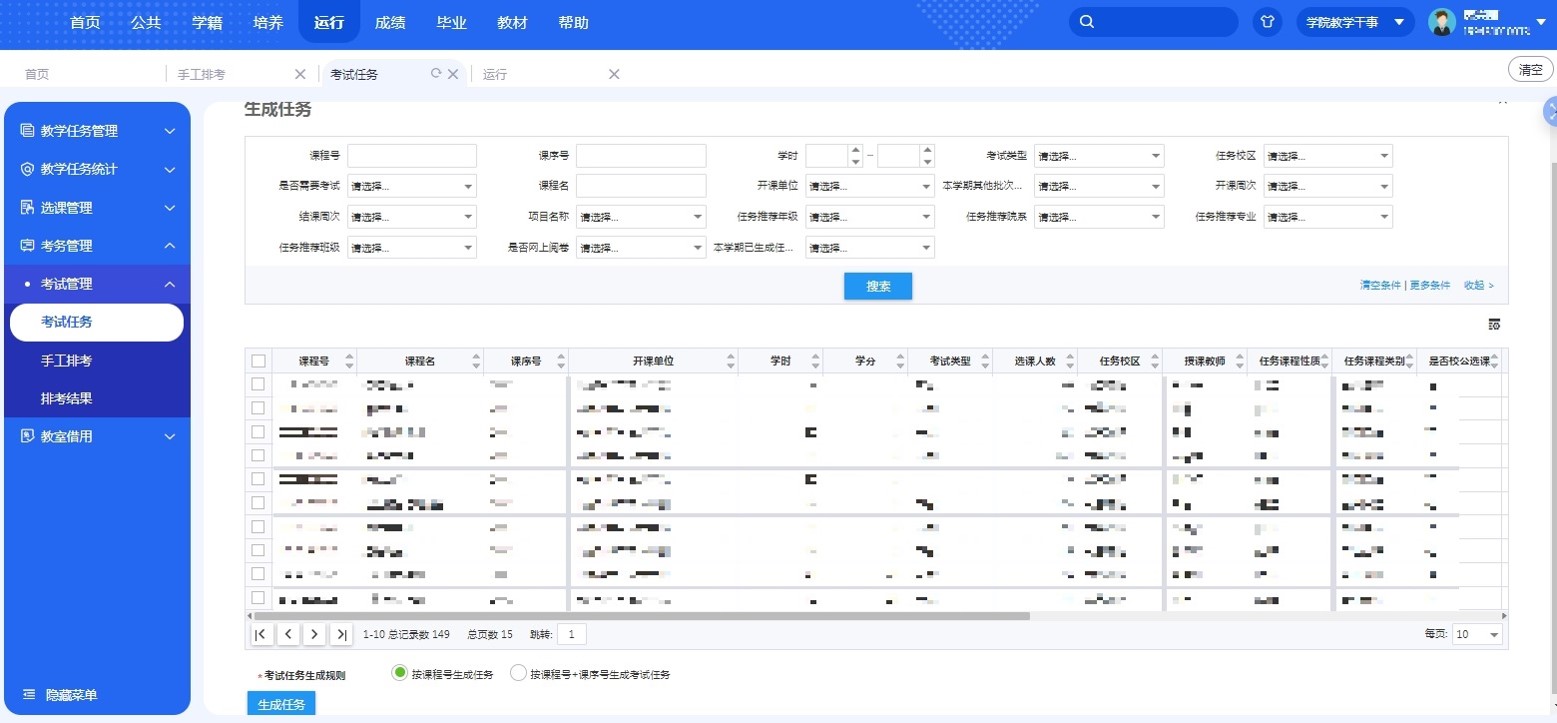
Task: Open the 是否需要考试 dropdown
Action: [x=412, y=186]
